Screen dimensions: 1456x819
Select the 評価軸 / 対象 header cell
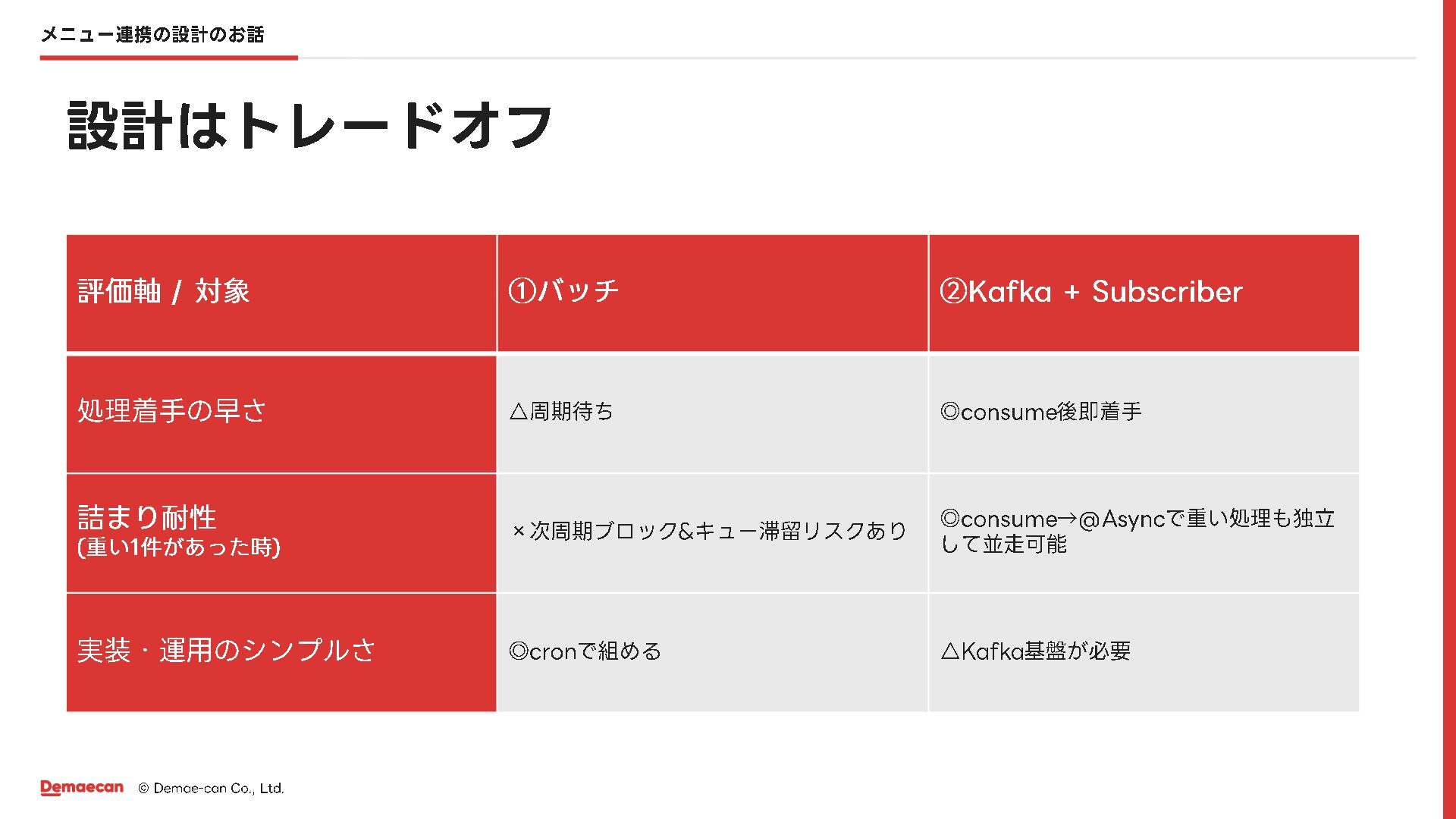[281, 293]
